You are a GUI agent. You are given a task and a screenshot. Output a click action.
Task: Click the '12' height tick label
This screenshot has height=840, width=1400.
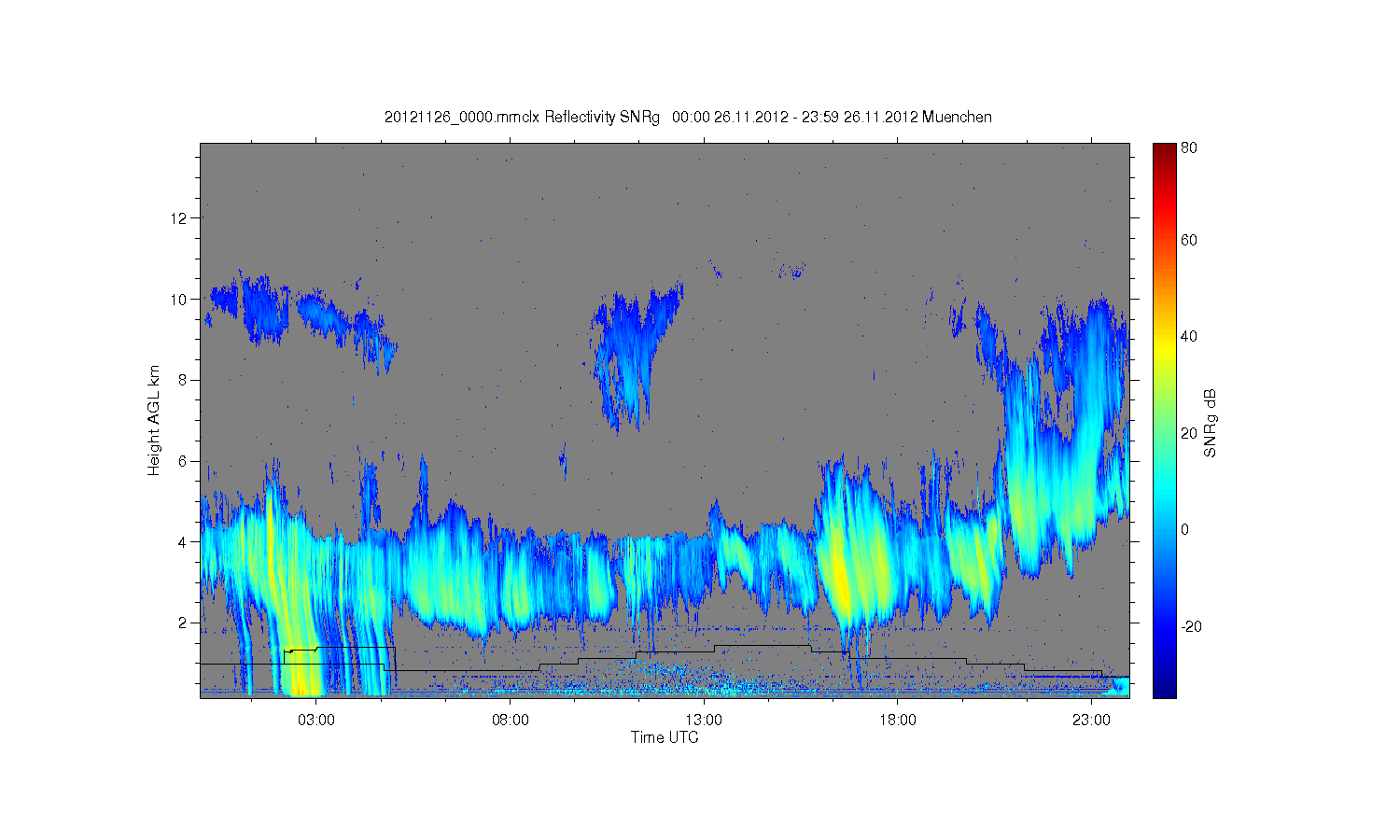click(x=179, y=218)
